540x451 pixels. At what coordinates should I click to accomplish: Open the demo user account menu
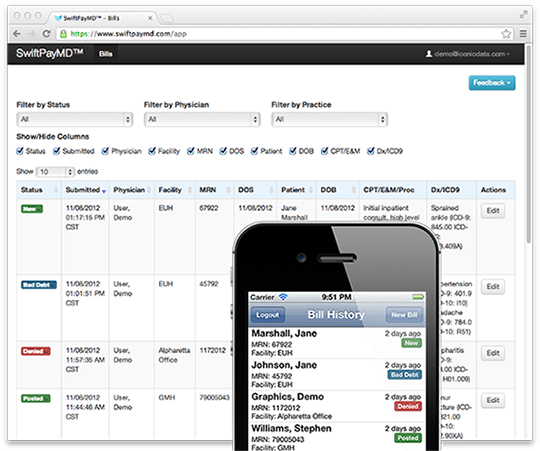[x=468, y=54]
